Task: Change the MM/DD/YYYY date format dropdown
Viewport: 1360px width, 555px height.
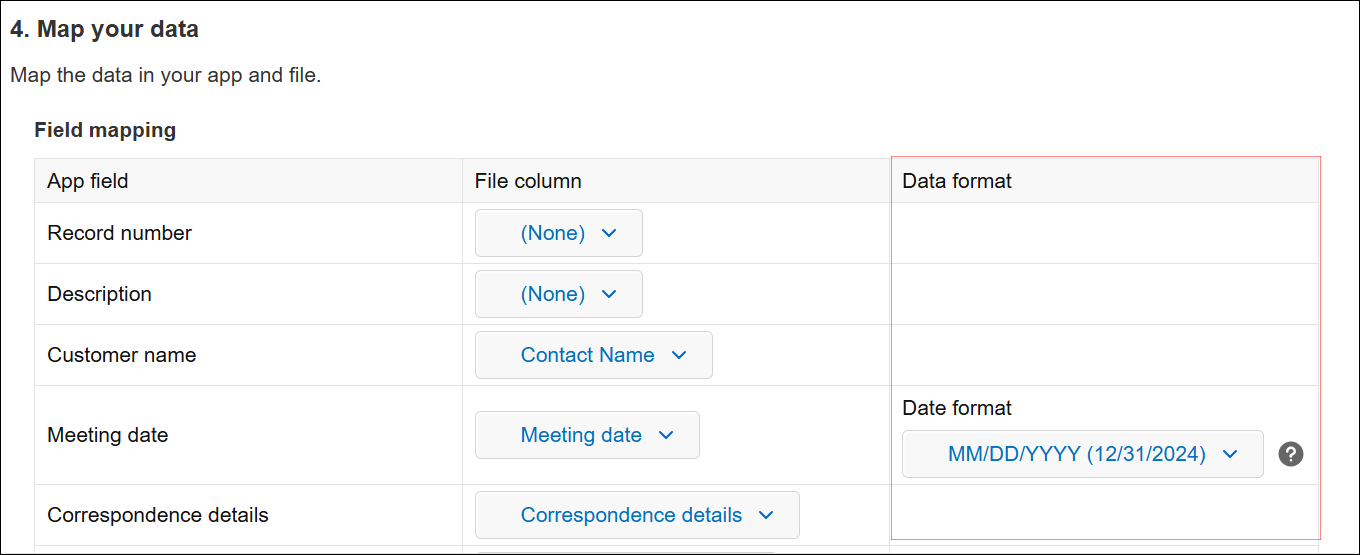Action: (1082, 454)
